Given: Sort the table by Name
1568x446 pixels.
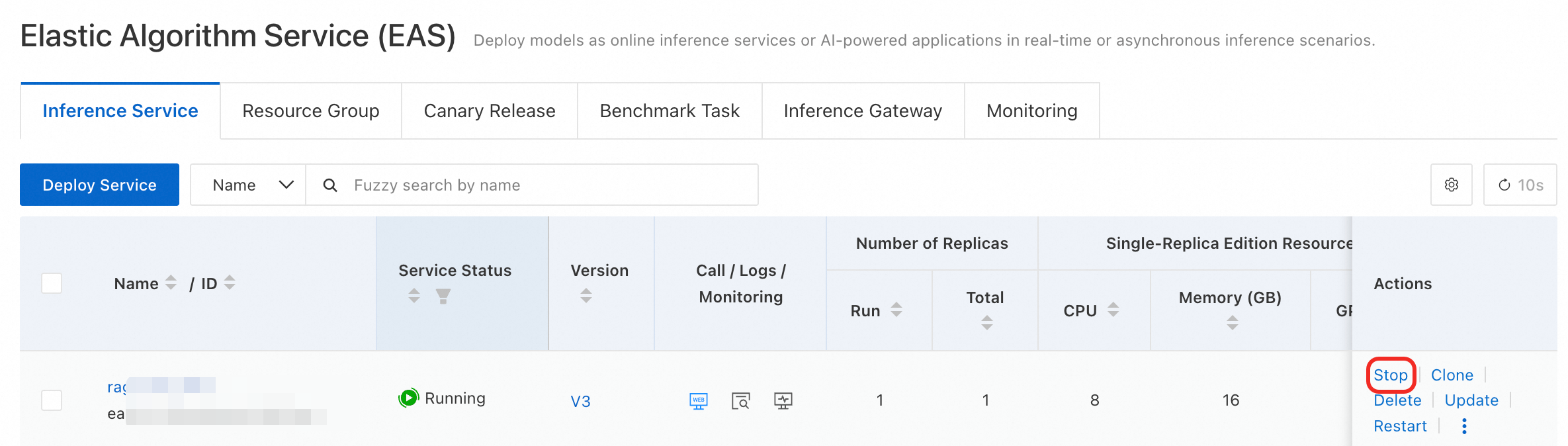Looking at the screenshot, I should (x=171, y=283).
